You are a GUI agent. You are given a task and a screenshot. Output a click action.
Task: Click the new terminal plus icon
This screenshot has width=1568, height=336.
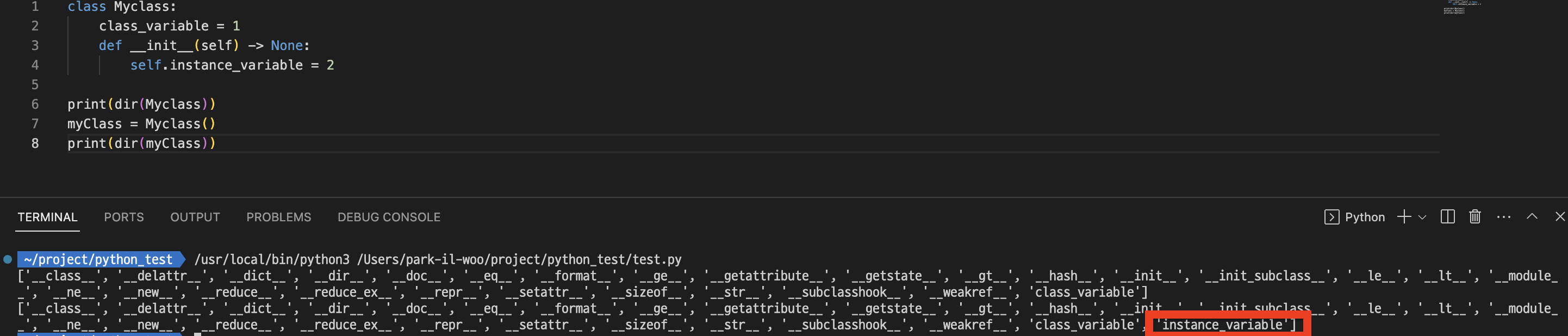coord(1404,217)
